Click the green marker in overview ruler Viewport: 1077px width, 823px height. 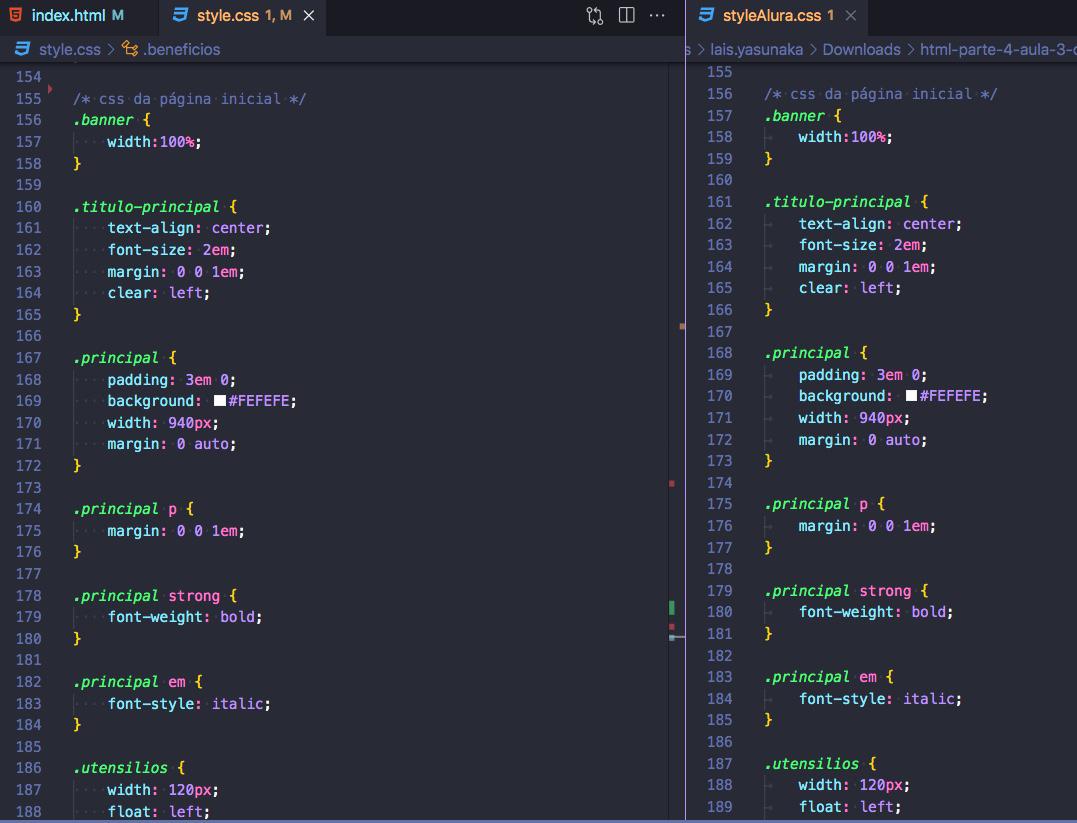click(672, 607)
